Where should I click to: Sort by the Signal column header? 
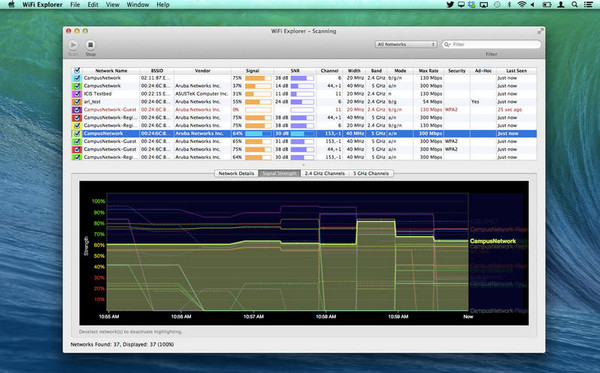[x=252, y=71]
